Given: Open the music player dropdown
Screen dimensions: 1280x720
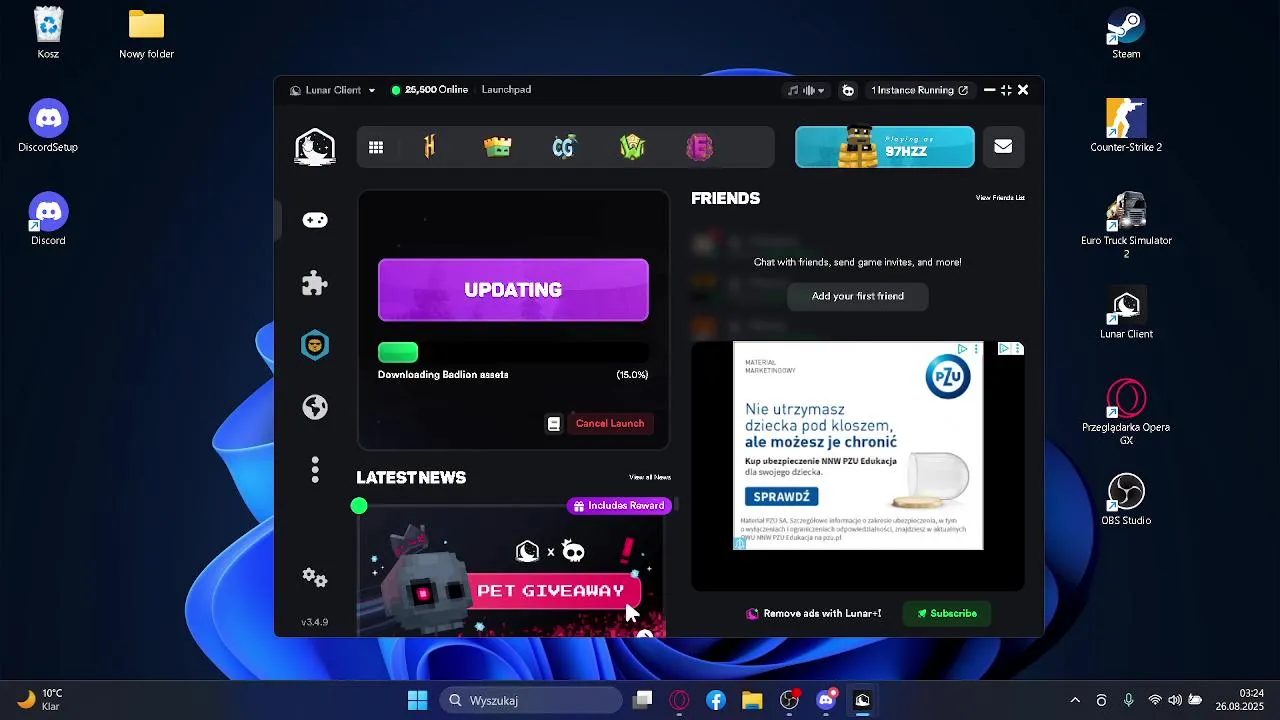Looking at the screenshot, I should click(x=806, y=90).
